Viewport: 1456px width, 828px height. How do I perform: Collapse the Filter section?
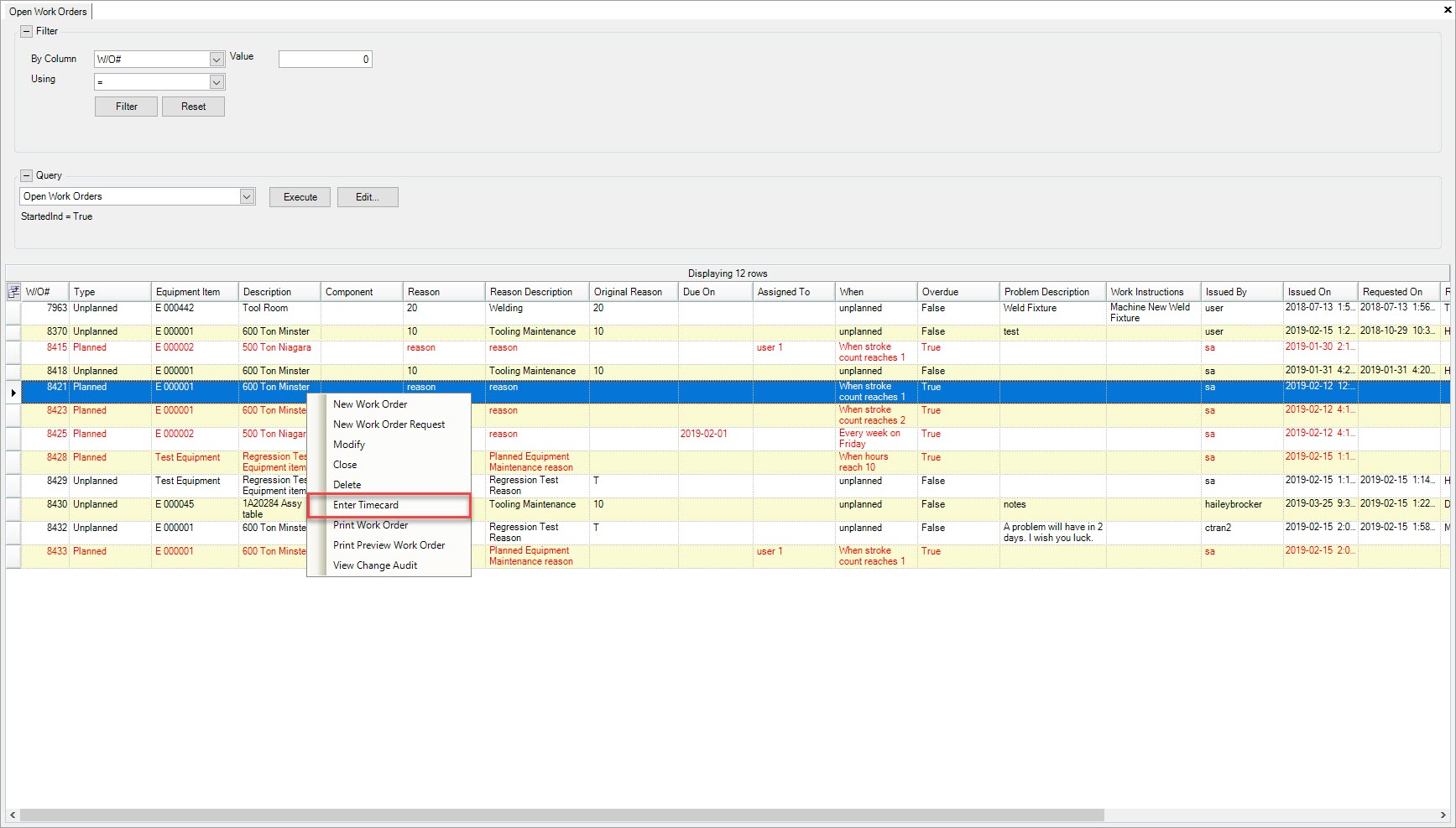point(26,31)
